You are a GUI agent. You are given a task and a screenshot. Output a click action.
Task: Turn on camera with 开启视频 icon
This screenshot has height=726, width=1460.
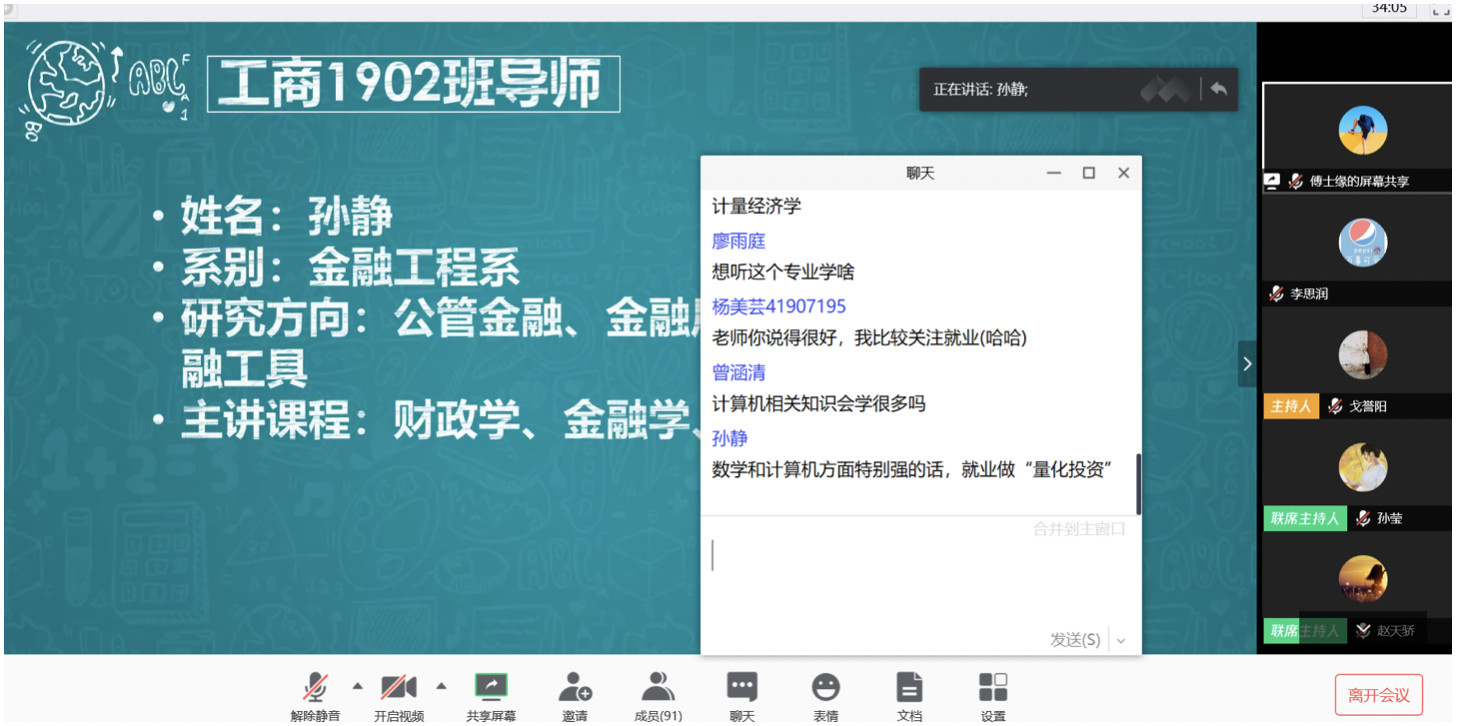tap(398, 688)
